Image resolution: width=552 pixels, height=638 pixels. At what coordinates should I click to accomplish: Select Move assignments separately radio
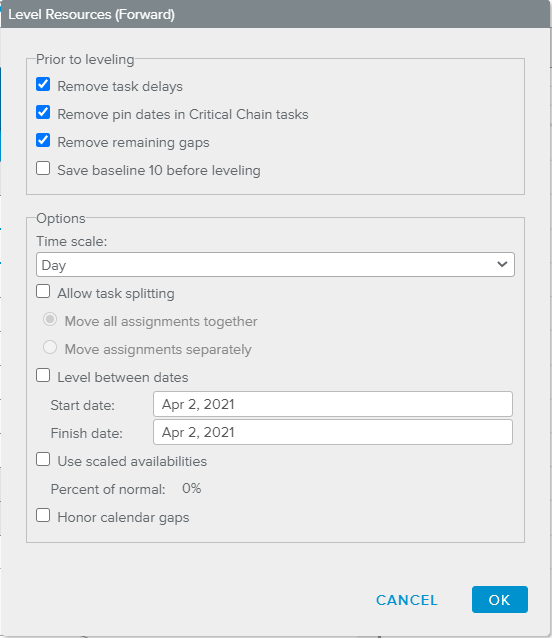[50, 347]
